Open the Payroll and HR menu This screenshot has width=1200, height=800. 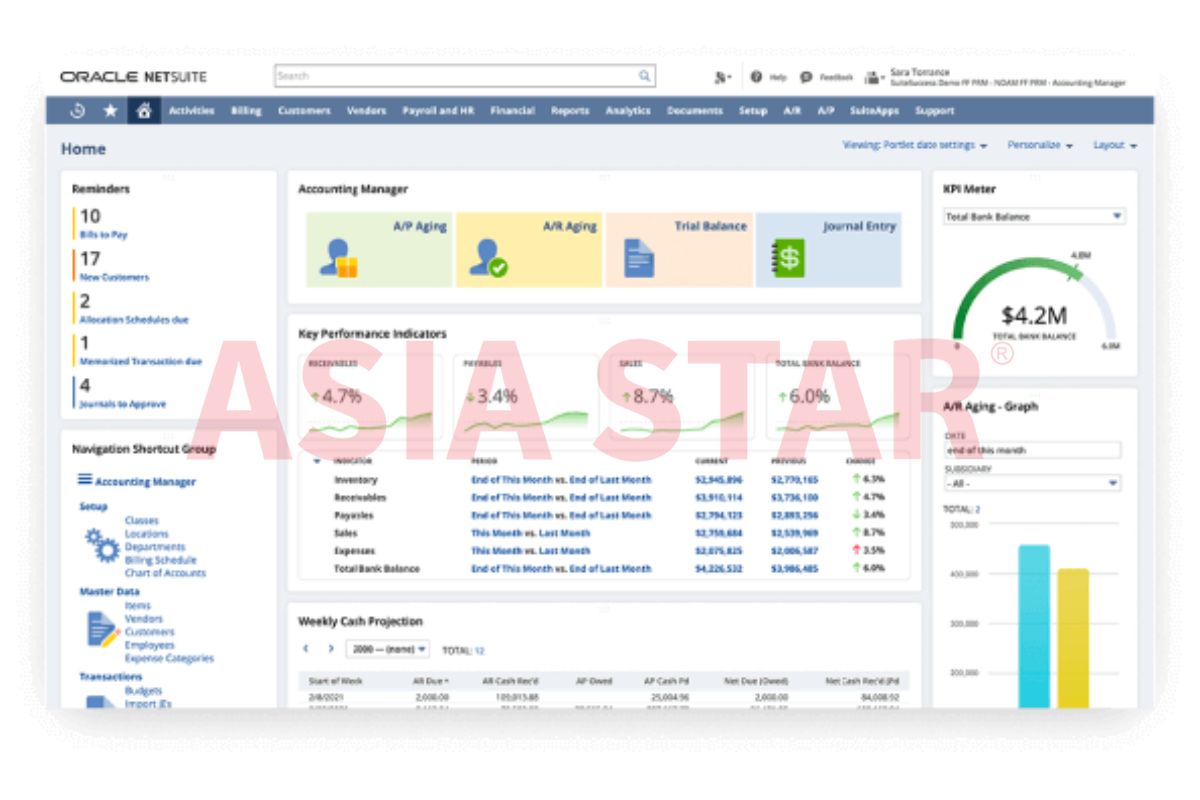[x=438, y=111]
